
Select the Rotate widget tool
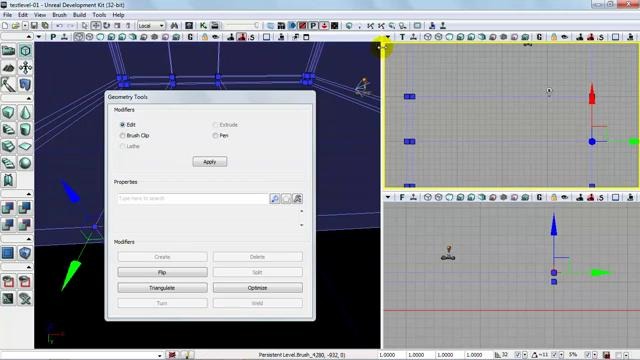[107, 25]
